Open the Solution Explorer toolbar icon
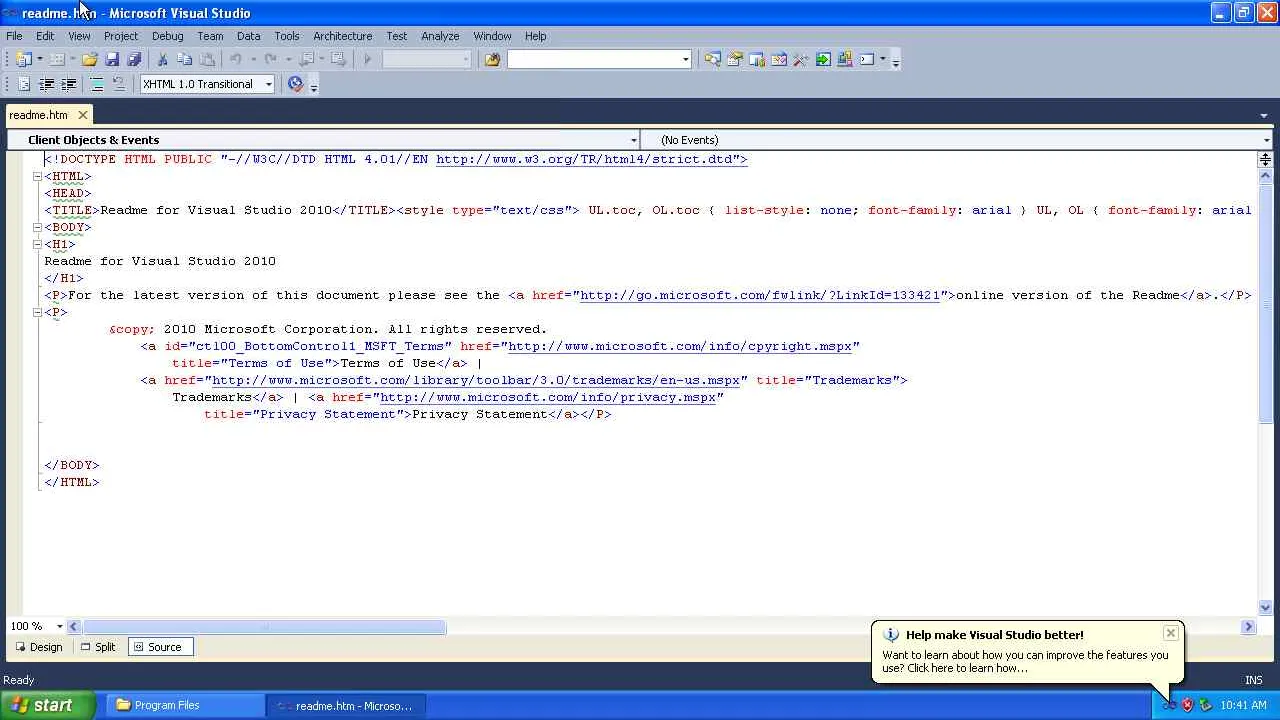 712,59
